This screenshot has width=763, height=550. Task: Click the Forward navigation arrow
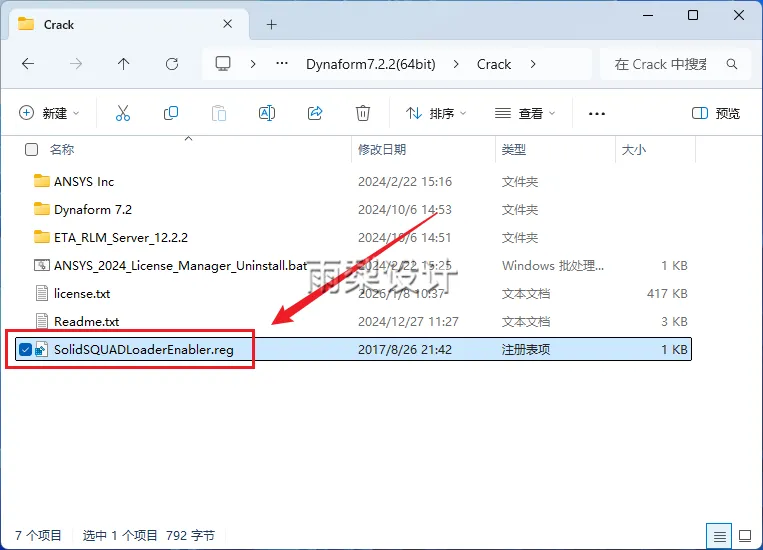(x=75, y=64)
